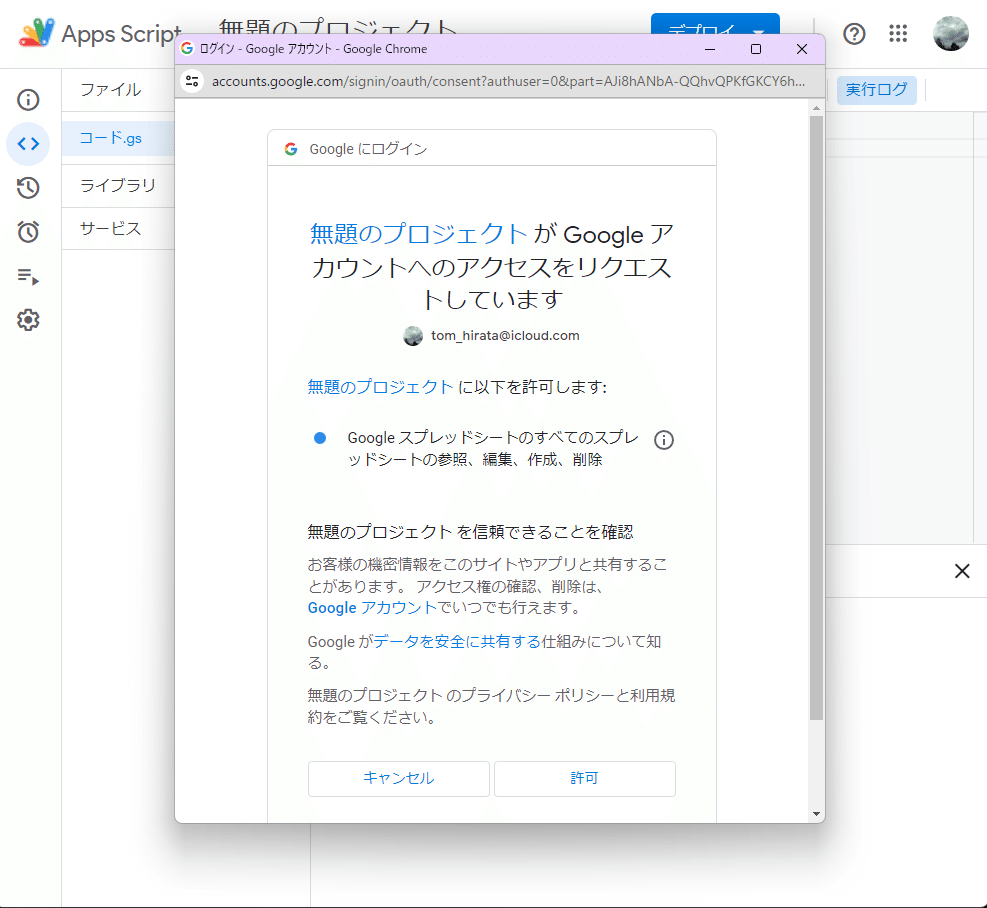
Task: Open the Google アカウント link
Action: pos(372,608)
